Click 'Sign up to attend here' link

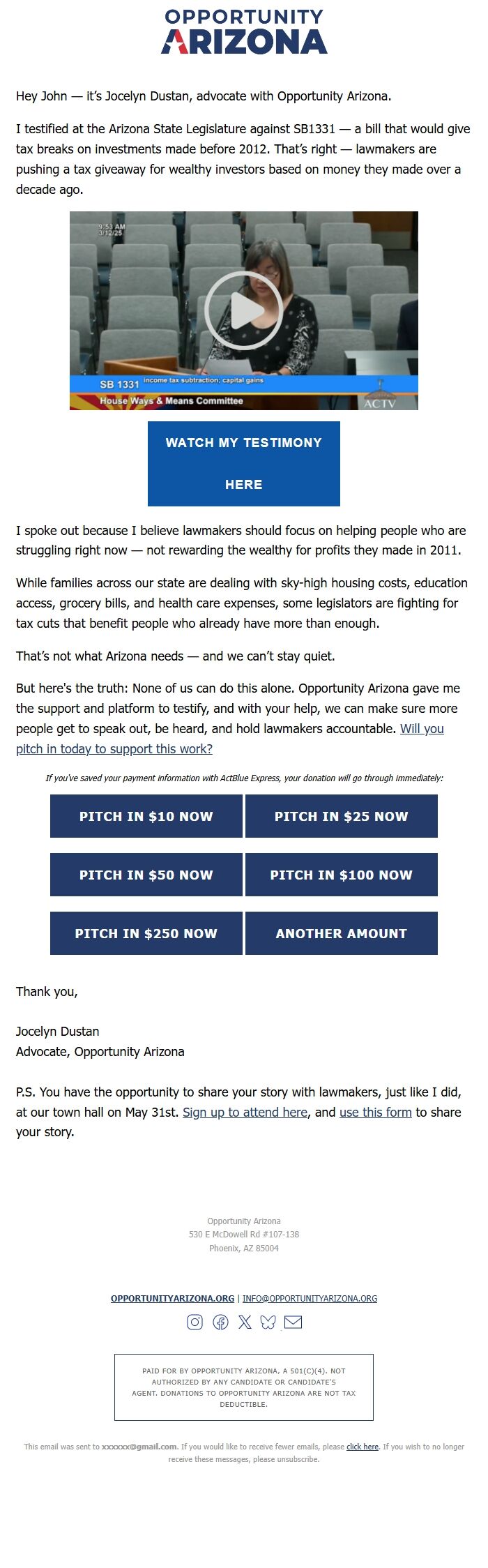[245, 1112]
